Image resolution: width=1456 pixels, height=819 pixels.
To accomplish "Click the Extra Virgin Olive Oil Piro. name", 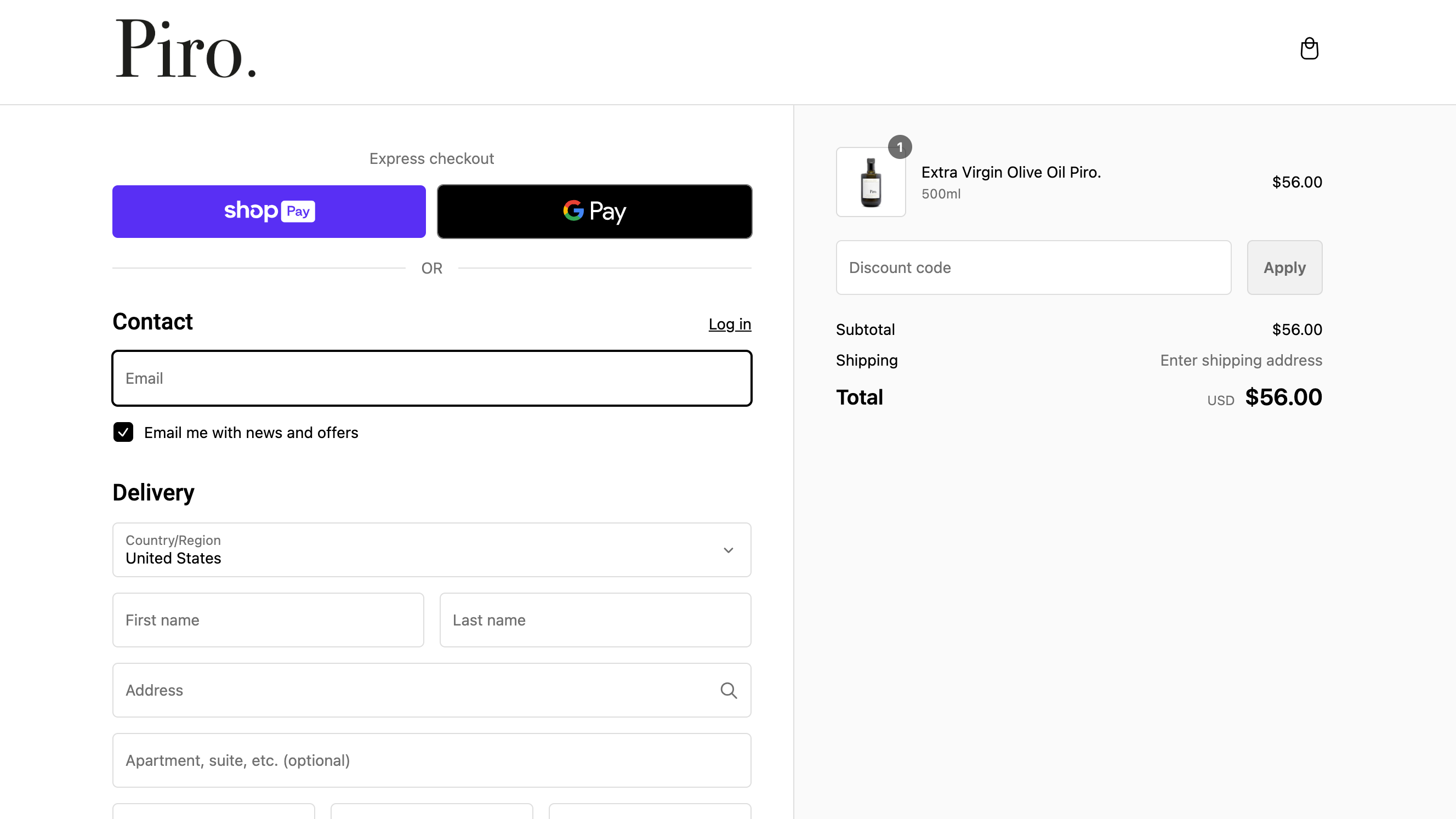I will click(x=1011, y=172).
